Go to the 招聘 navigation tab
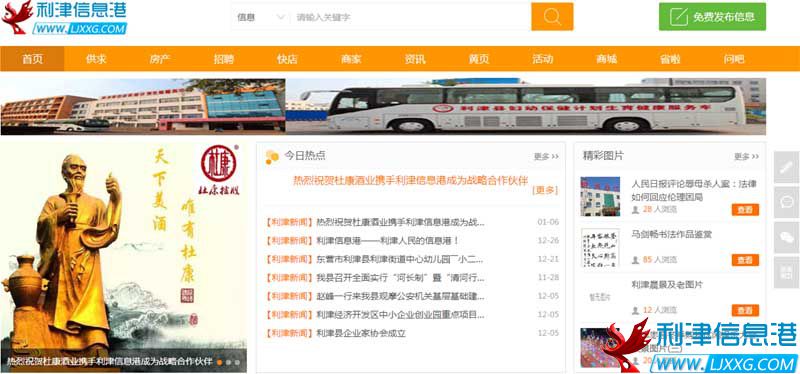The width and height of the screenshot is (800, 374). (x=223, y=59)
